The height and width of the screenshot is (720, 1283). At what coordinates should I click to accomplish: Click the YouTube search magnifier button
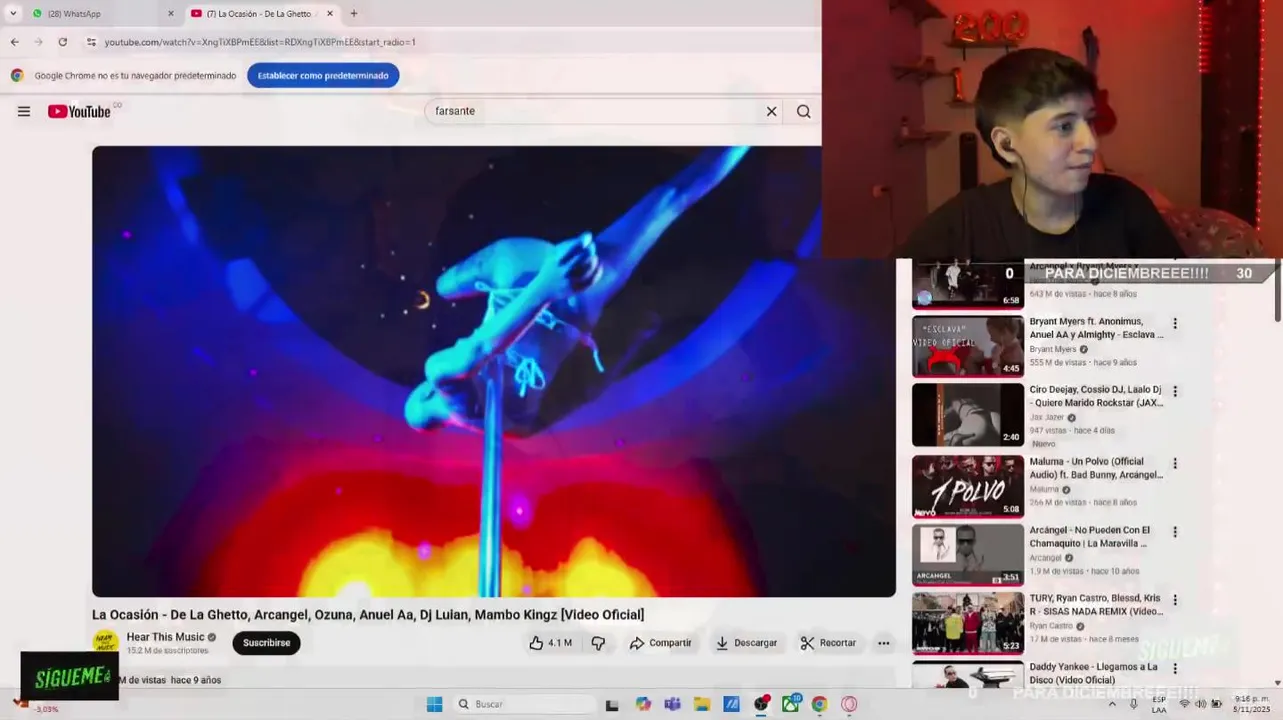803,111
